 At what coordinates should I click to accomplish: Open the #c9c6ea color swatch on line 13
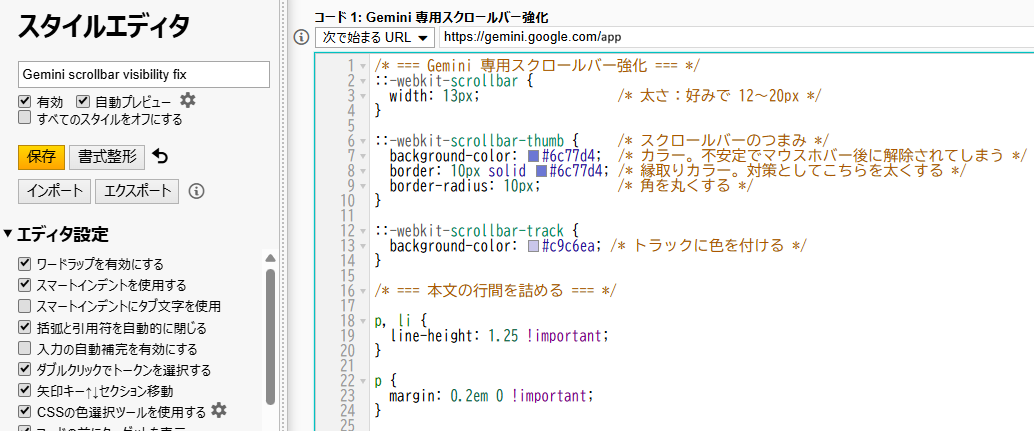533,246
